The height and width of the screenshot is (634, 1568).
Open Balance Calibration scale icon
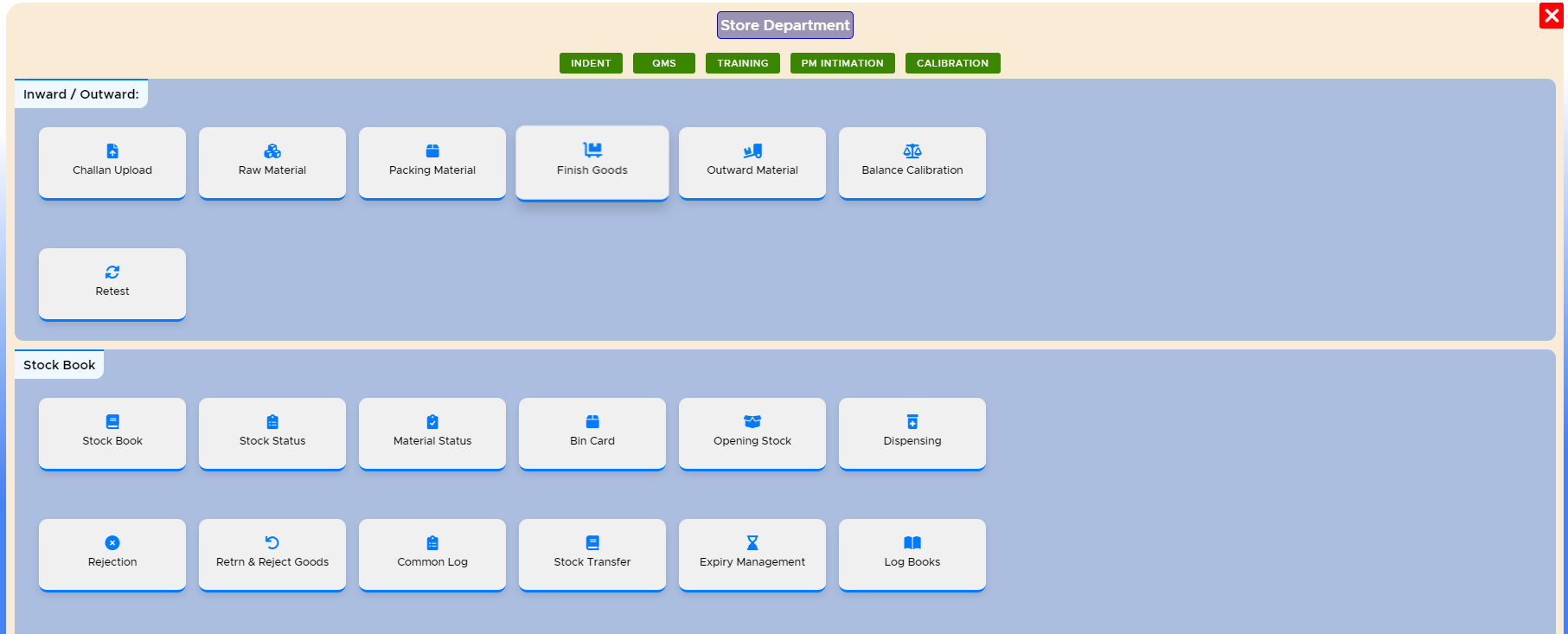[x=912, y=151]
